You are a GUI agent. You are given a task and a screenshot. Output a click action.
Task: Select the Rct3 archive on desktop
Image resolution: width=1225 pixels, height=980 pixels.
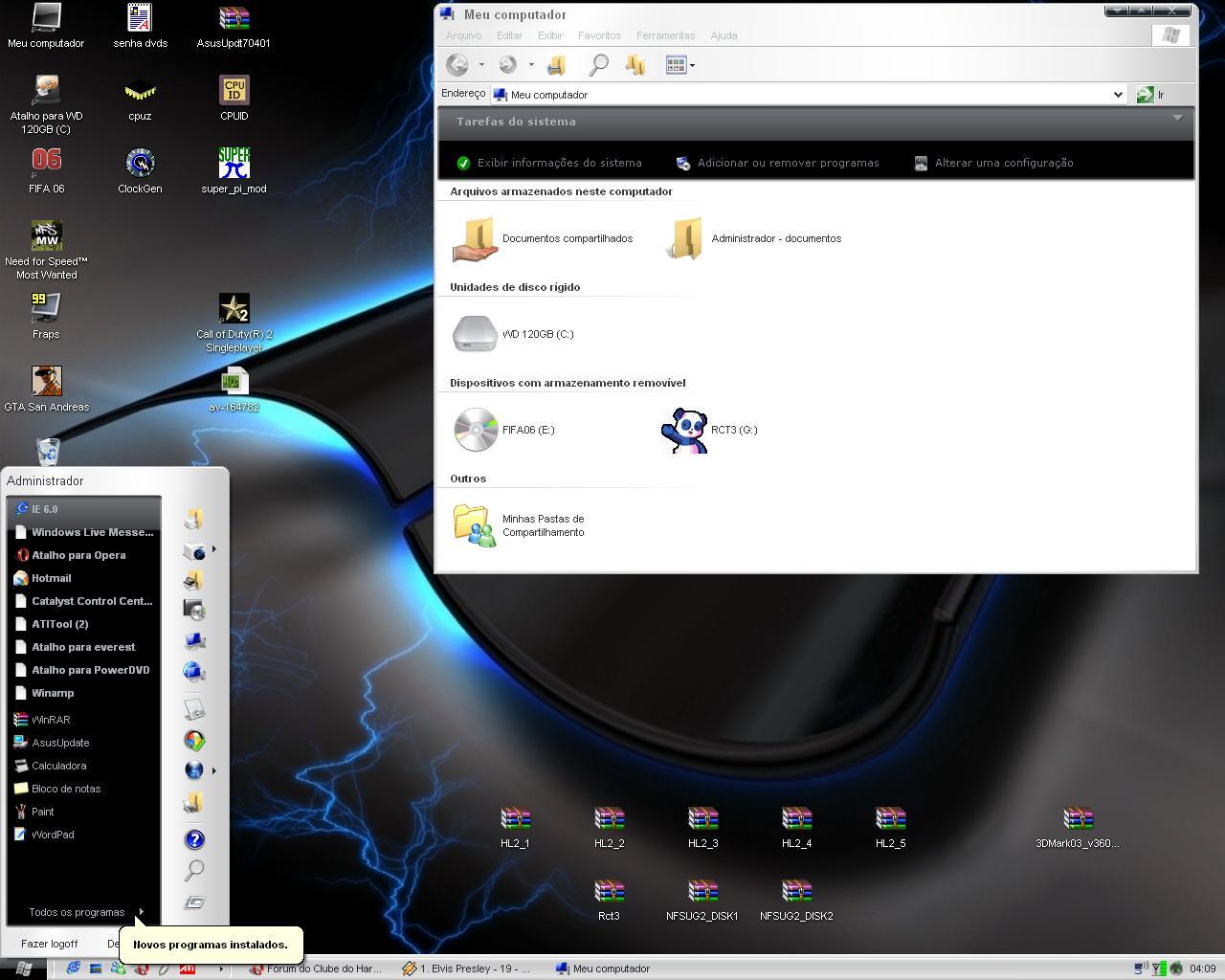[x=609, y=900]
